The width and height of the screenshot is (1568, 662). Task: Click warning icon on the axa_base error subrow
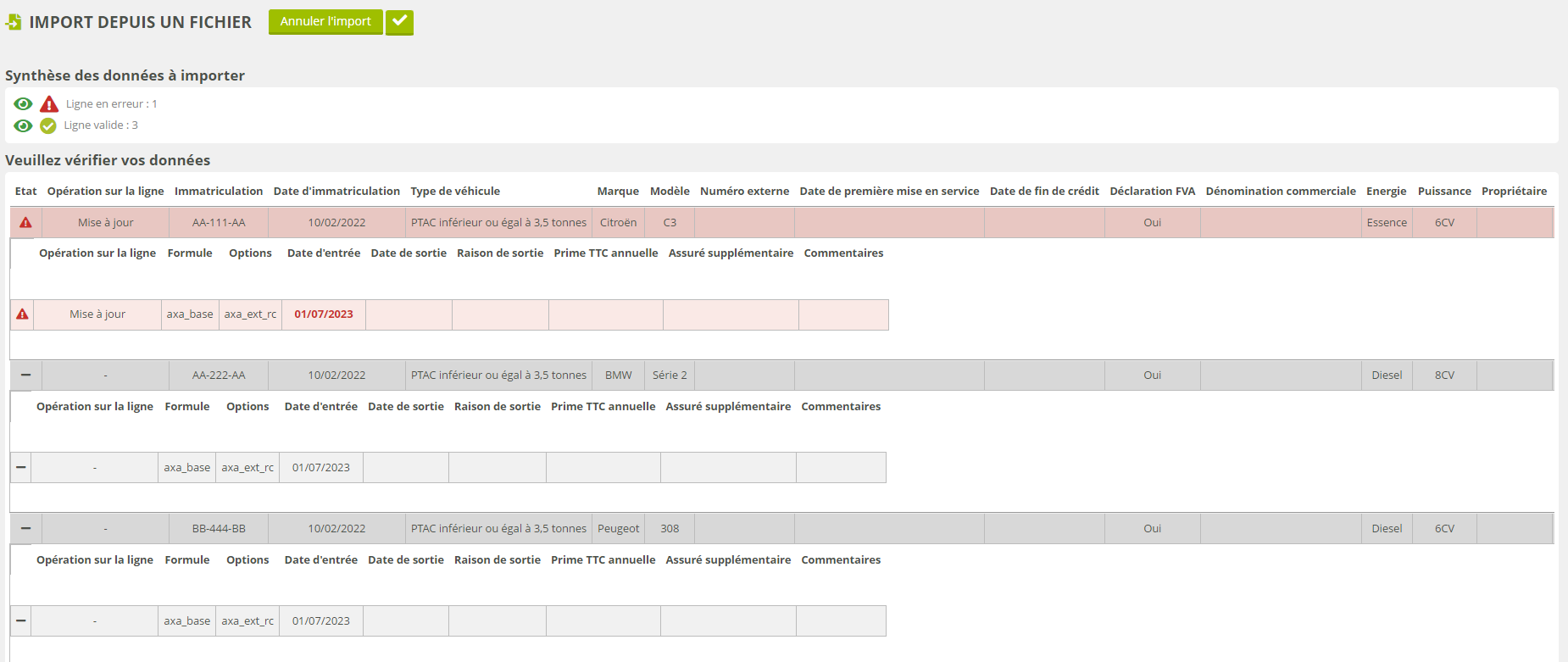point(22,314)
